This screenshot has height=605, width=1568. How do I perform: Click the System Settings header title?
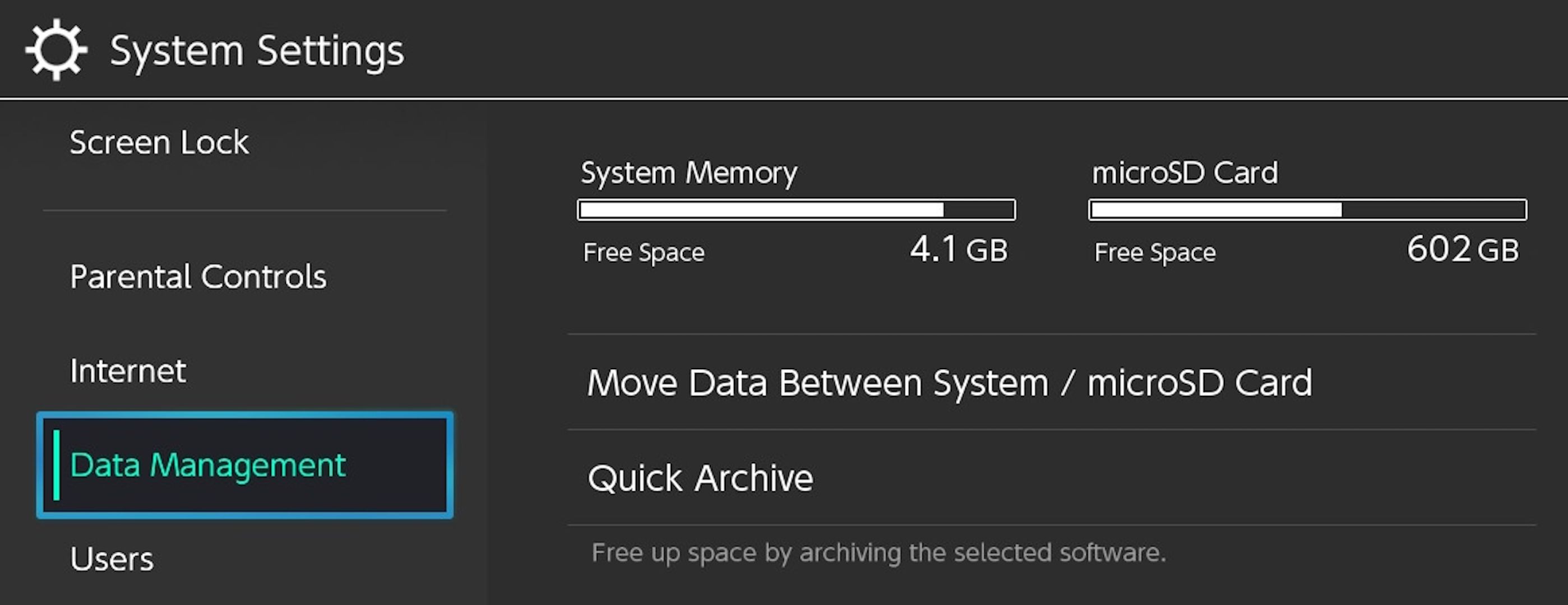pyautogui.click(x=256, y=51)
